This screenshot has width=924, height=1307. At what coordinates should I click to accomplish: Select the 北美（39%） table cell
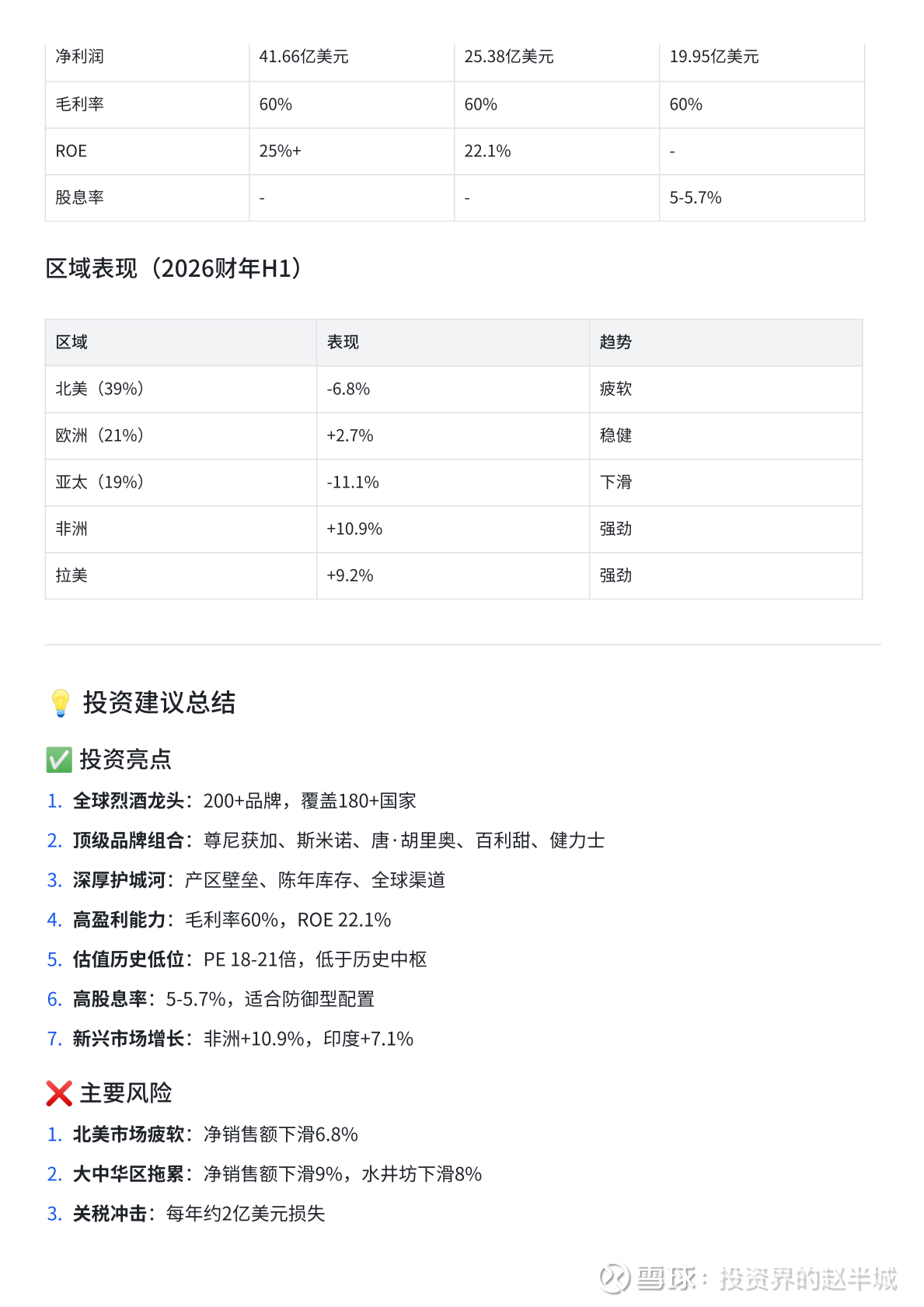(99, 389)
